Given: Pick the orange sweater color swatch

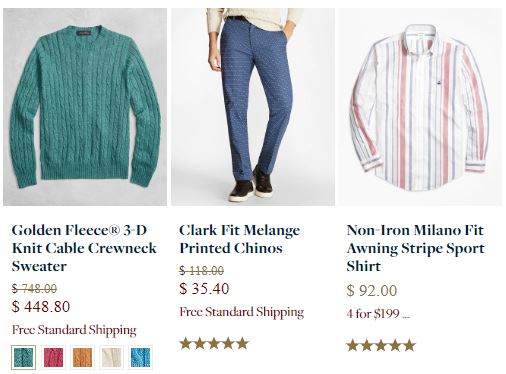Looking at the screenshot, I should (x=82, y=357).
